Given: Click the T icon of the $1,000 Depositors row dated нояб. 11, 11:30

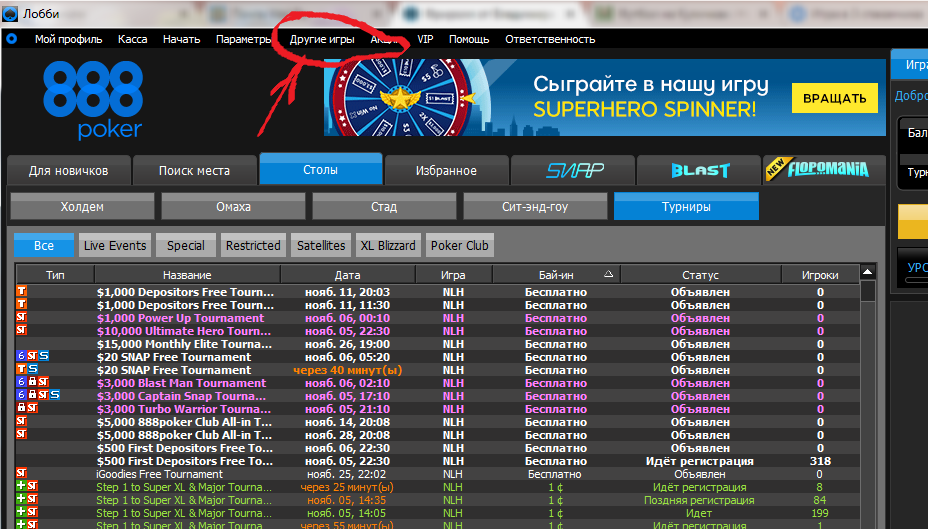Looking at the screenshot, I should [x=21, y=304].
